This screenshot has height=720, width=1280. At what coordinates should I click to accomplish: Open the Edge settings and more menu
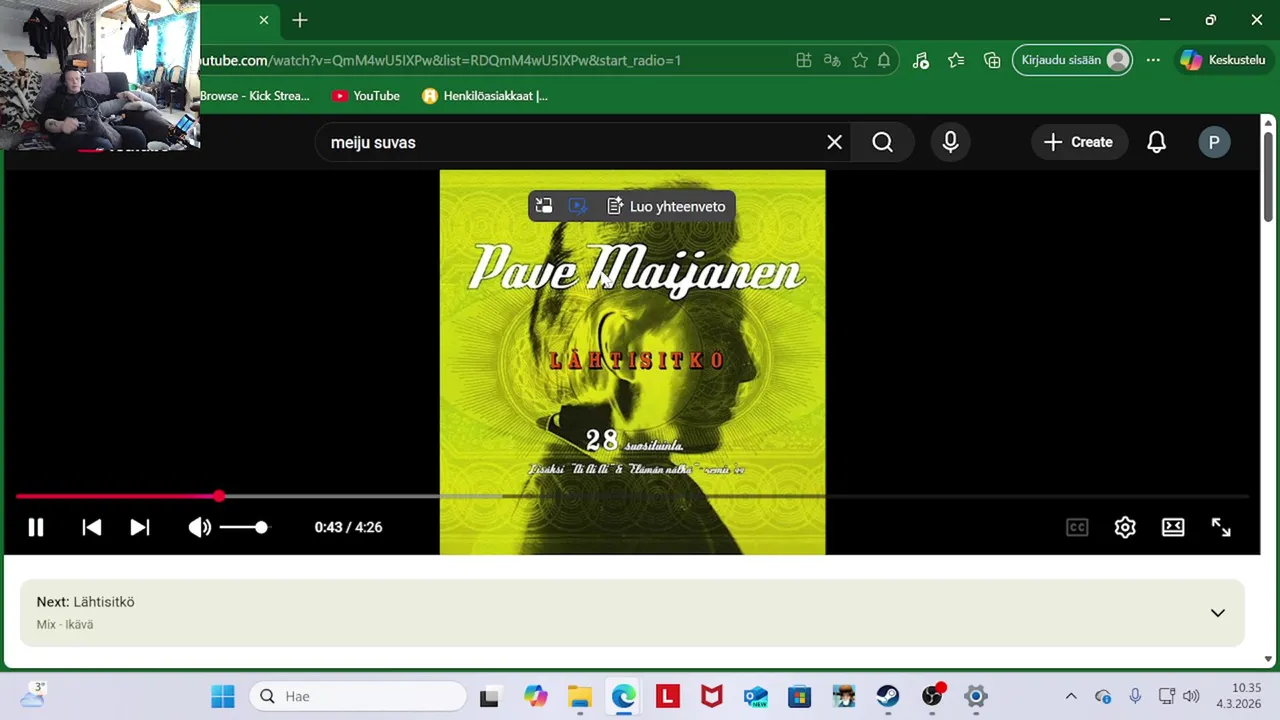click(x=1153, y=60)
